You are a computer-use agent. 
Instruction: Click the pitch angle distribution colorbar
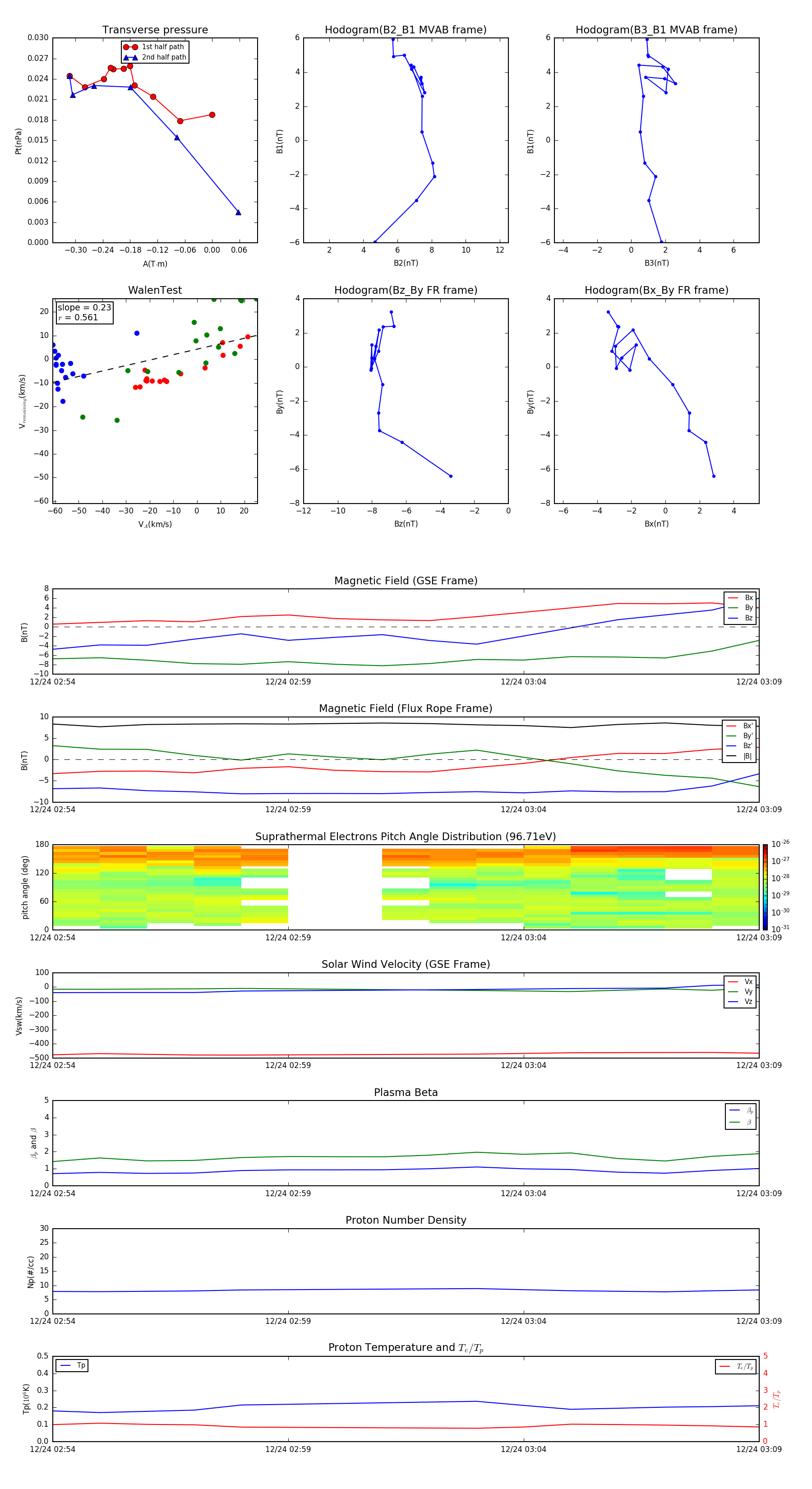tap(765, 887)
